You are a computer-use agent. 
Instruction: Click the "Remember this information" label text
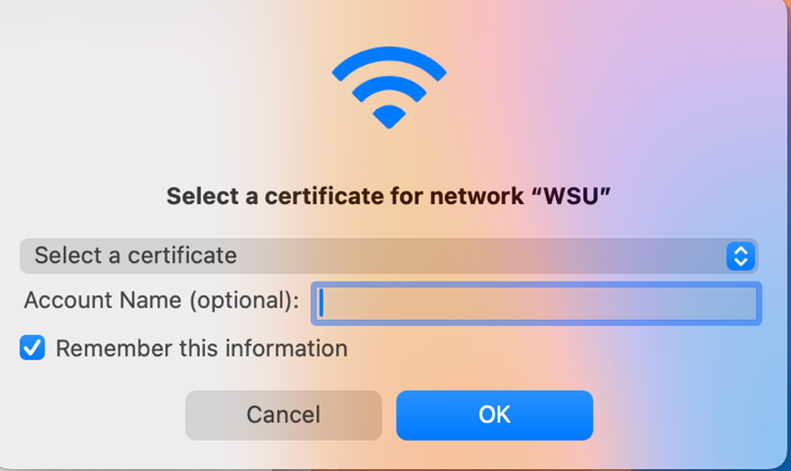pos(201,349)
